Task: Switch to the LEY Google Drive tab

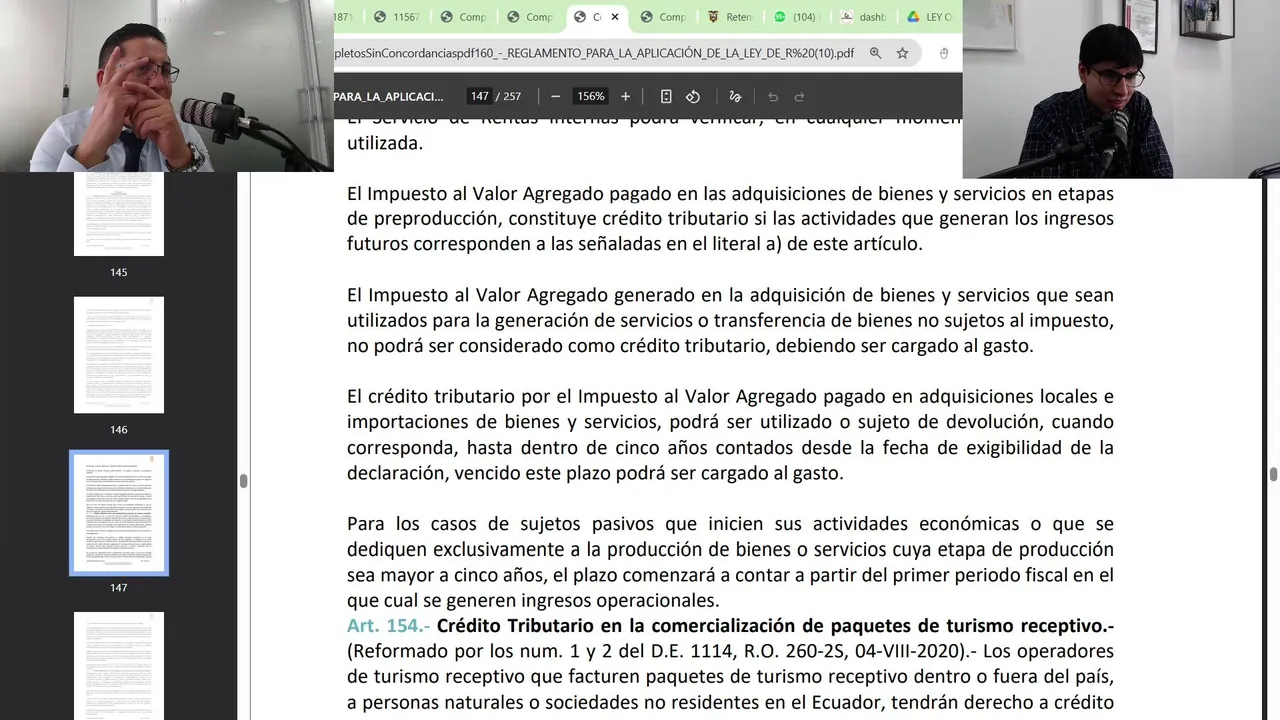Action: click(x=930, y=17)
